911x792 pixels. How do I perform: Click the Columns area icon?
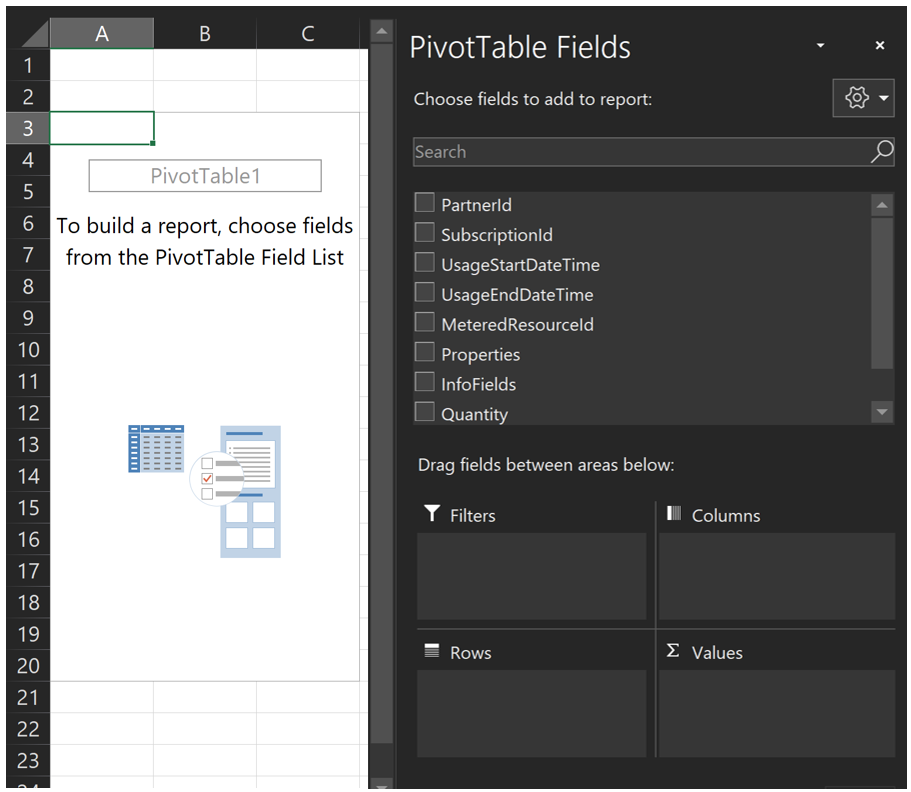click(x=674, y=514)
